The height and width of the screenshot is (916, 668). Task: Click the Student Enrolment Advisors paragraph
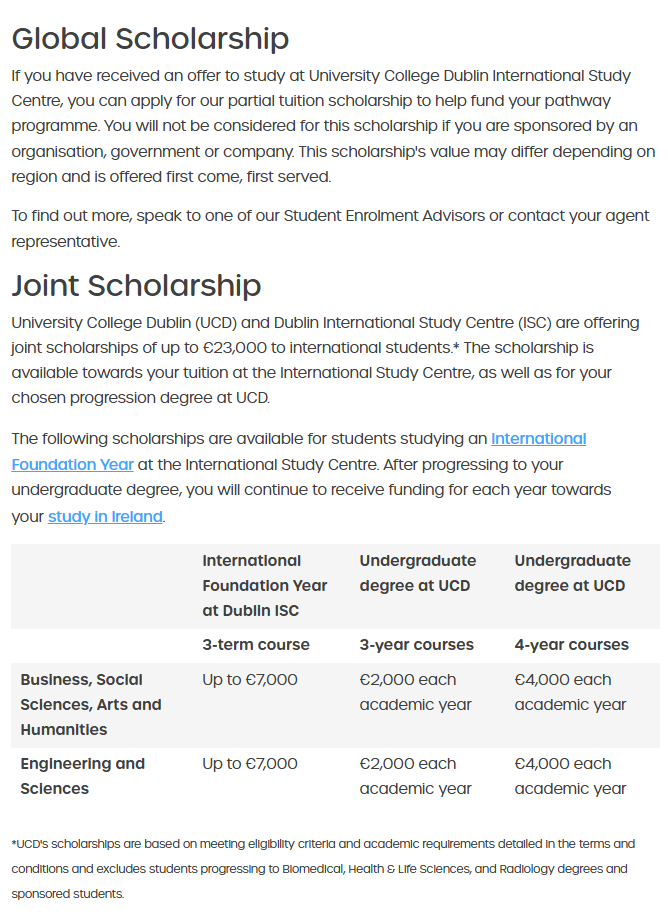pyautogui.click(x=330, y=228)
